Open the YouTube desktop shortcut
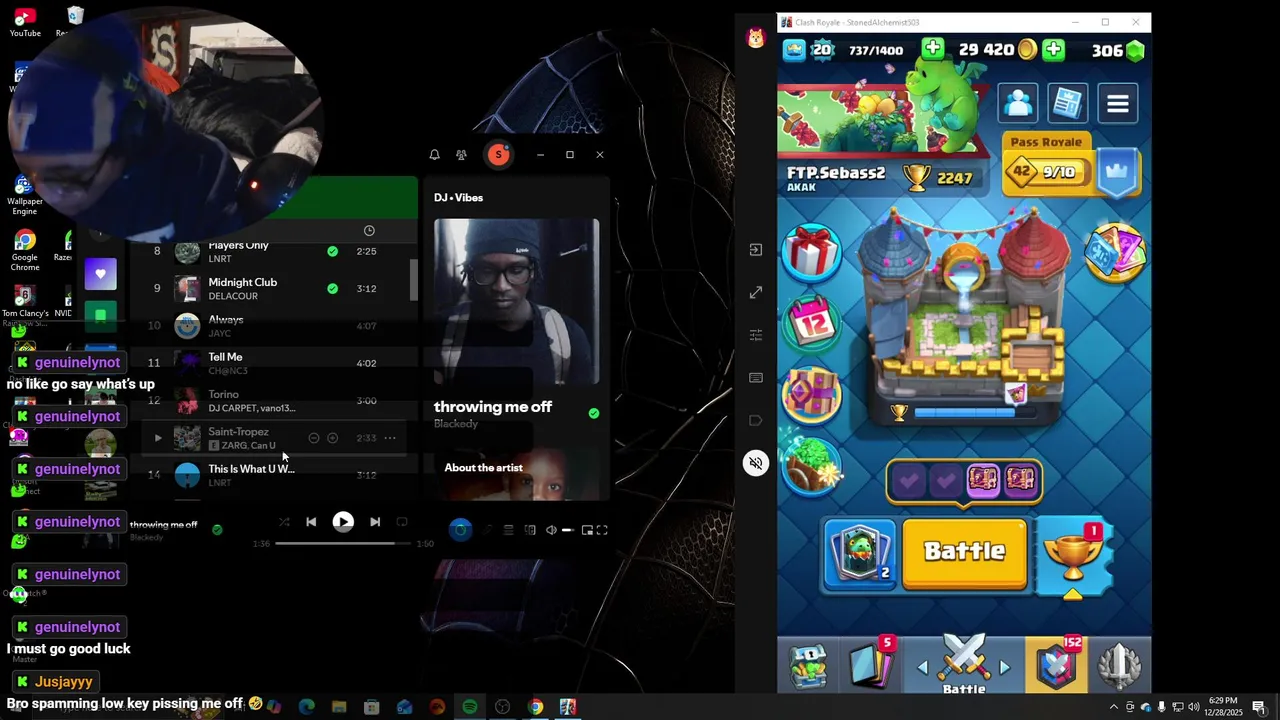Viewport: 1280px width, 720px height. [25, 22]
